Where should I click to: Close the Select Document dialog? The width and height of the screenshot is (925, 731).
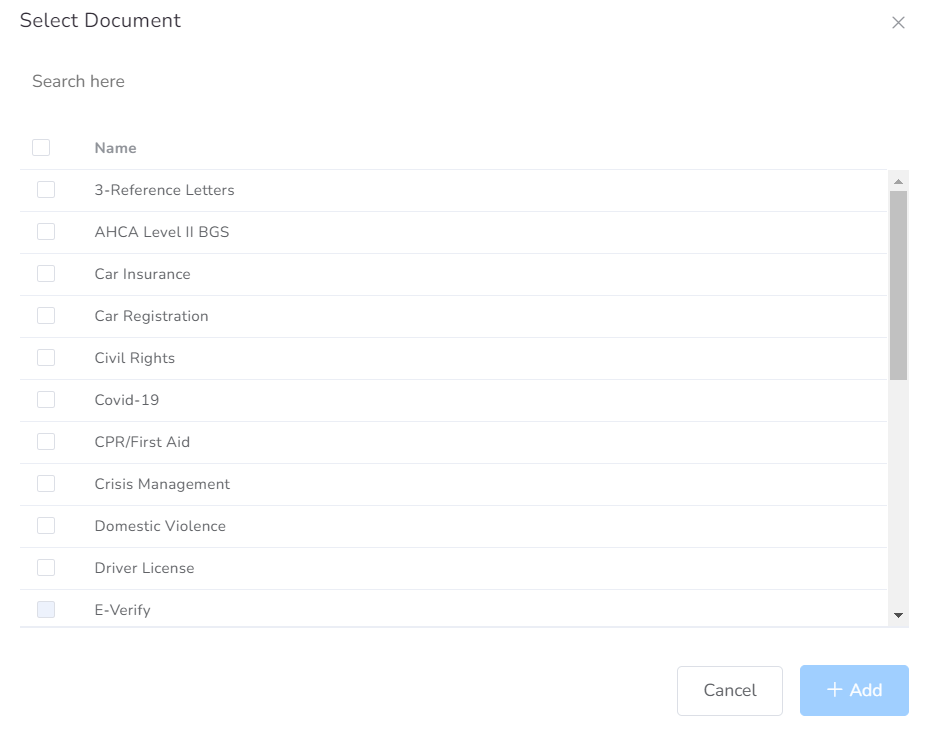click(898, 22)
